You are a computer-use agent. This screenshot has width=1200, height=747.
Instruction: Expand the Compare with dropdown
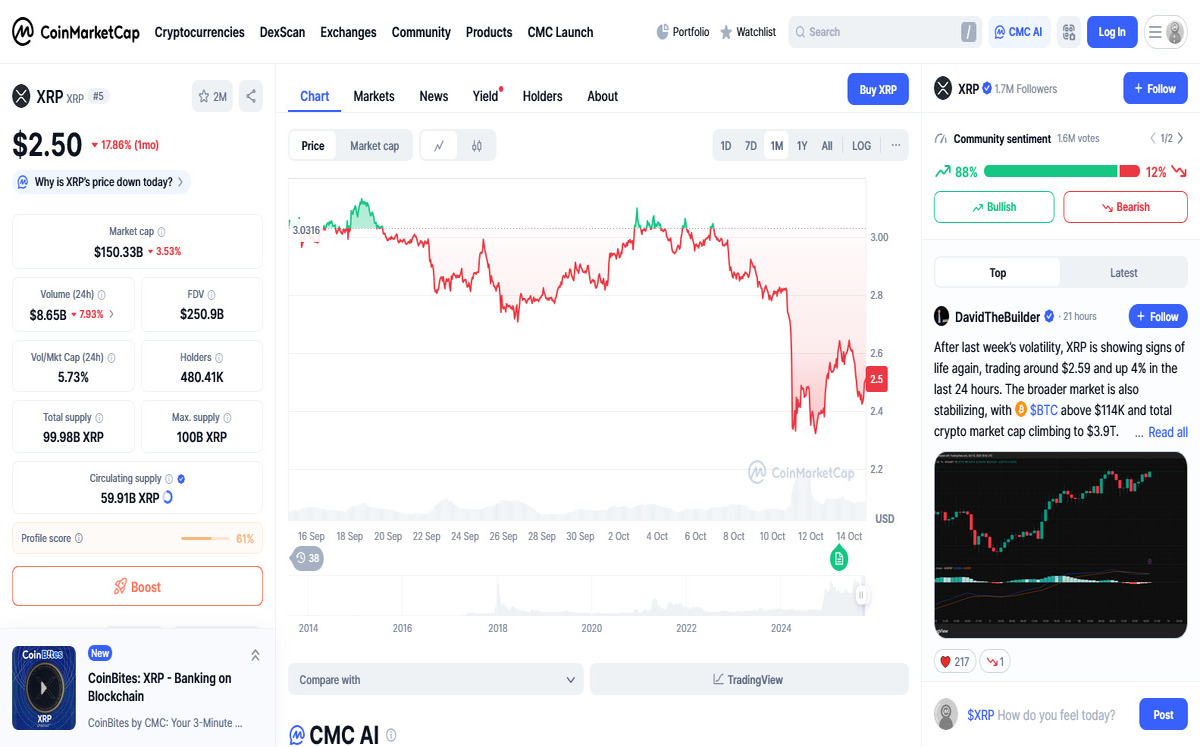click(437, 680)
